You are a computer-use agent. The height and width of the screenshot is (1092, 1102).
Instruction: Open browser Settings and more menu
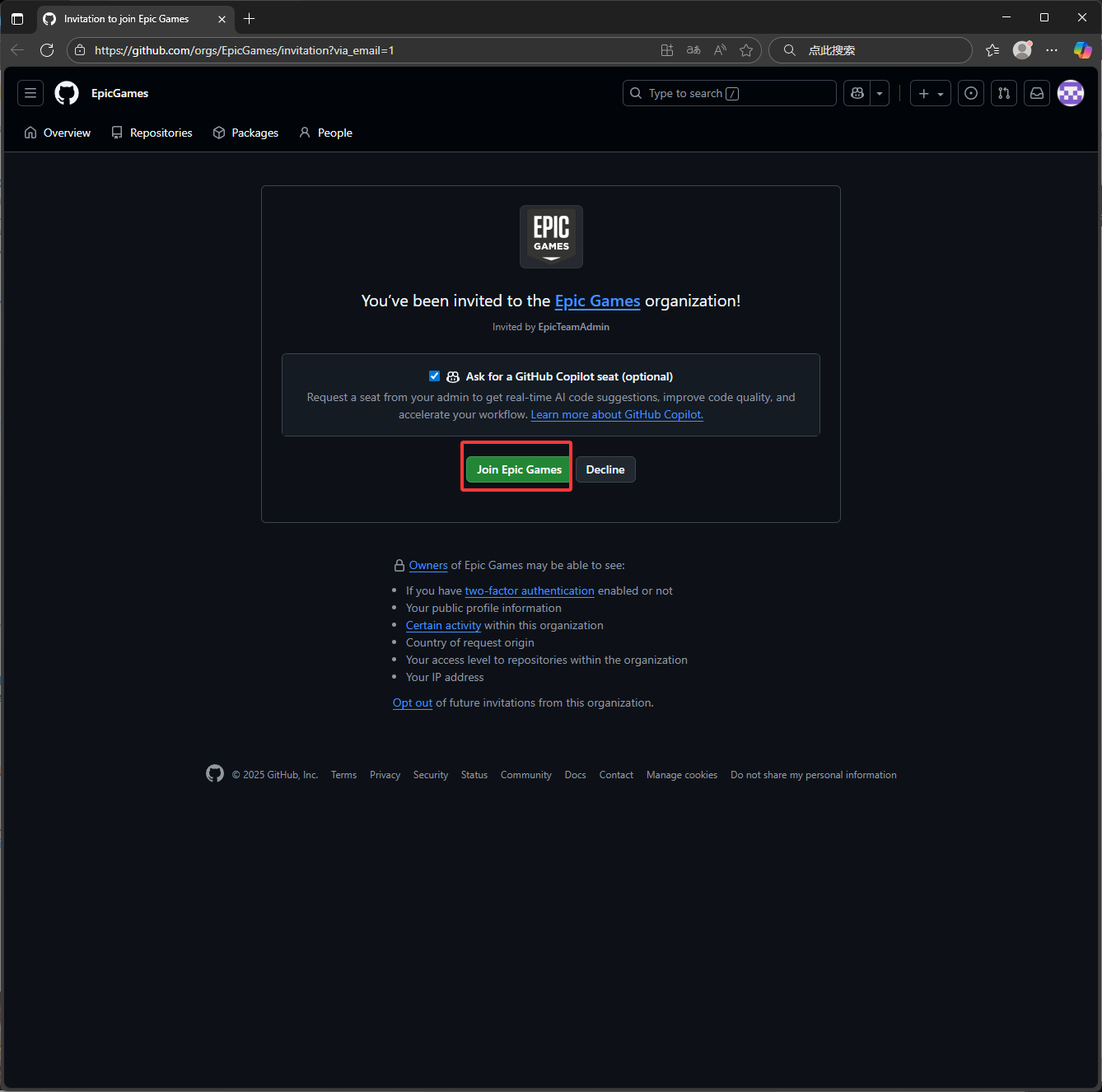(x=1052, y=50)
